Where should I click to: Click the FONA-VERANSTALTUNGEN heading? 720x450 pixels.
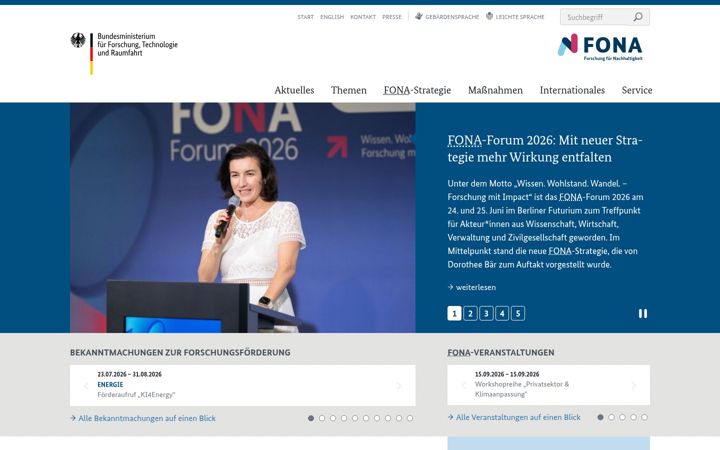pos(501,352)
